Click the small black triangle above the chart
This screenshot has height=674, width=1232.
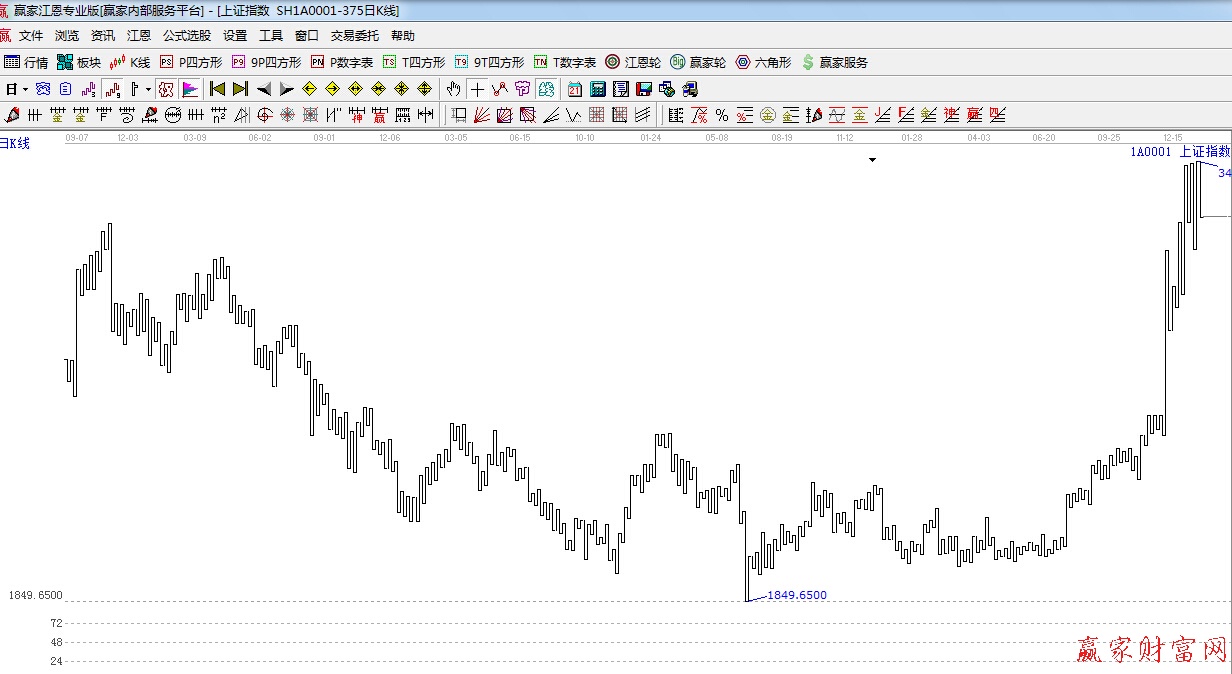(872, 160)
